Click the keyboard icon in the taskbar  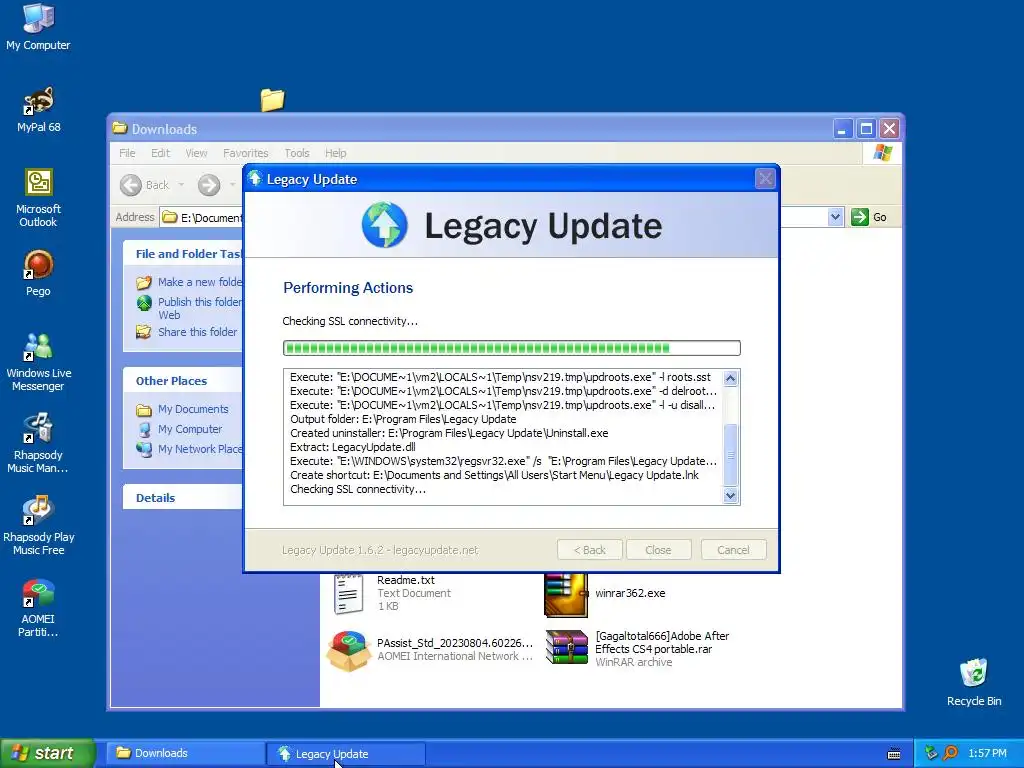(894, 754)
